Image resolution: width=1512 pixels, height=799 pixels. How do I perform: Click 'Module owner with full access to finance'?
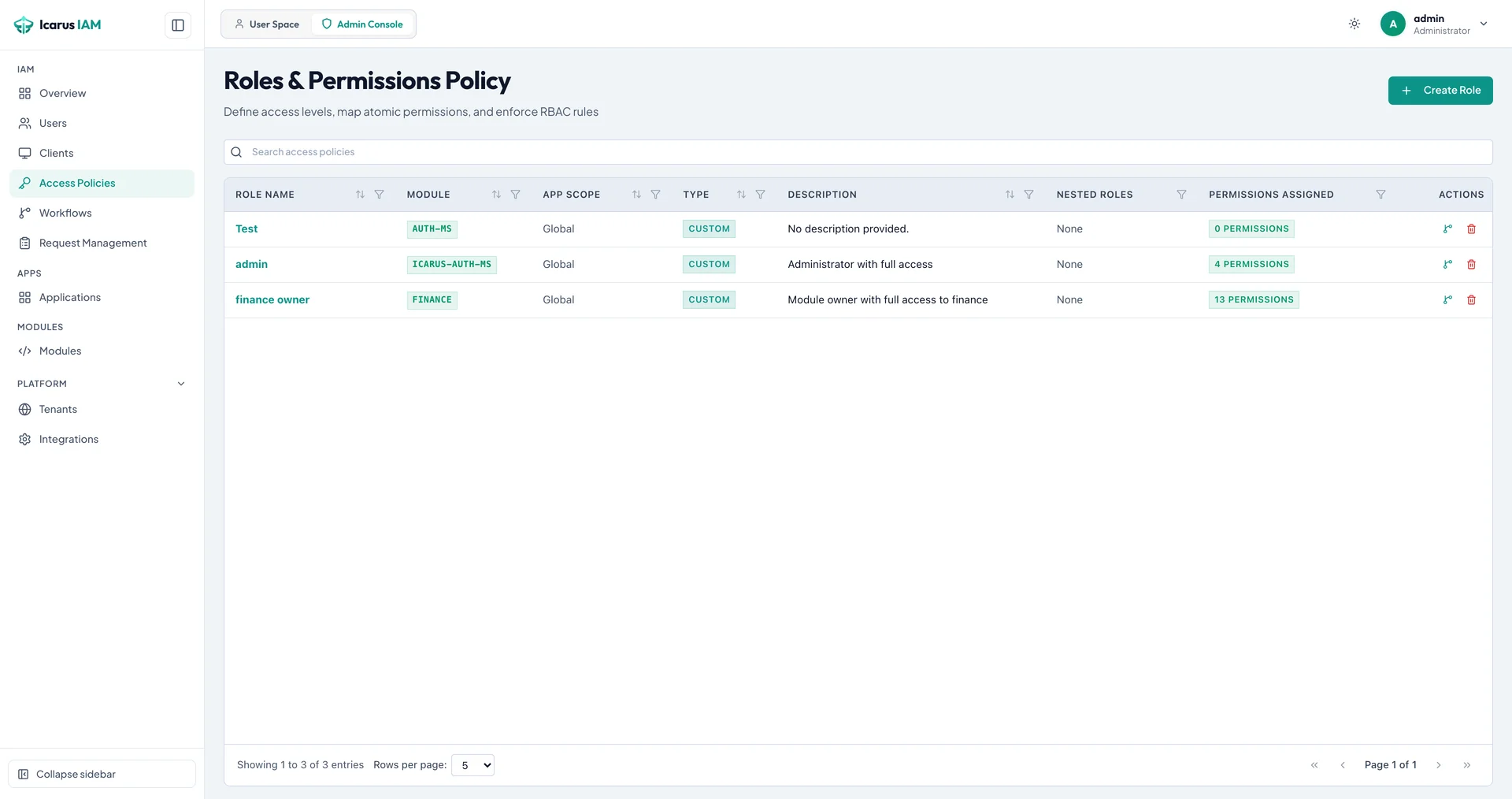coord(888,300)
